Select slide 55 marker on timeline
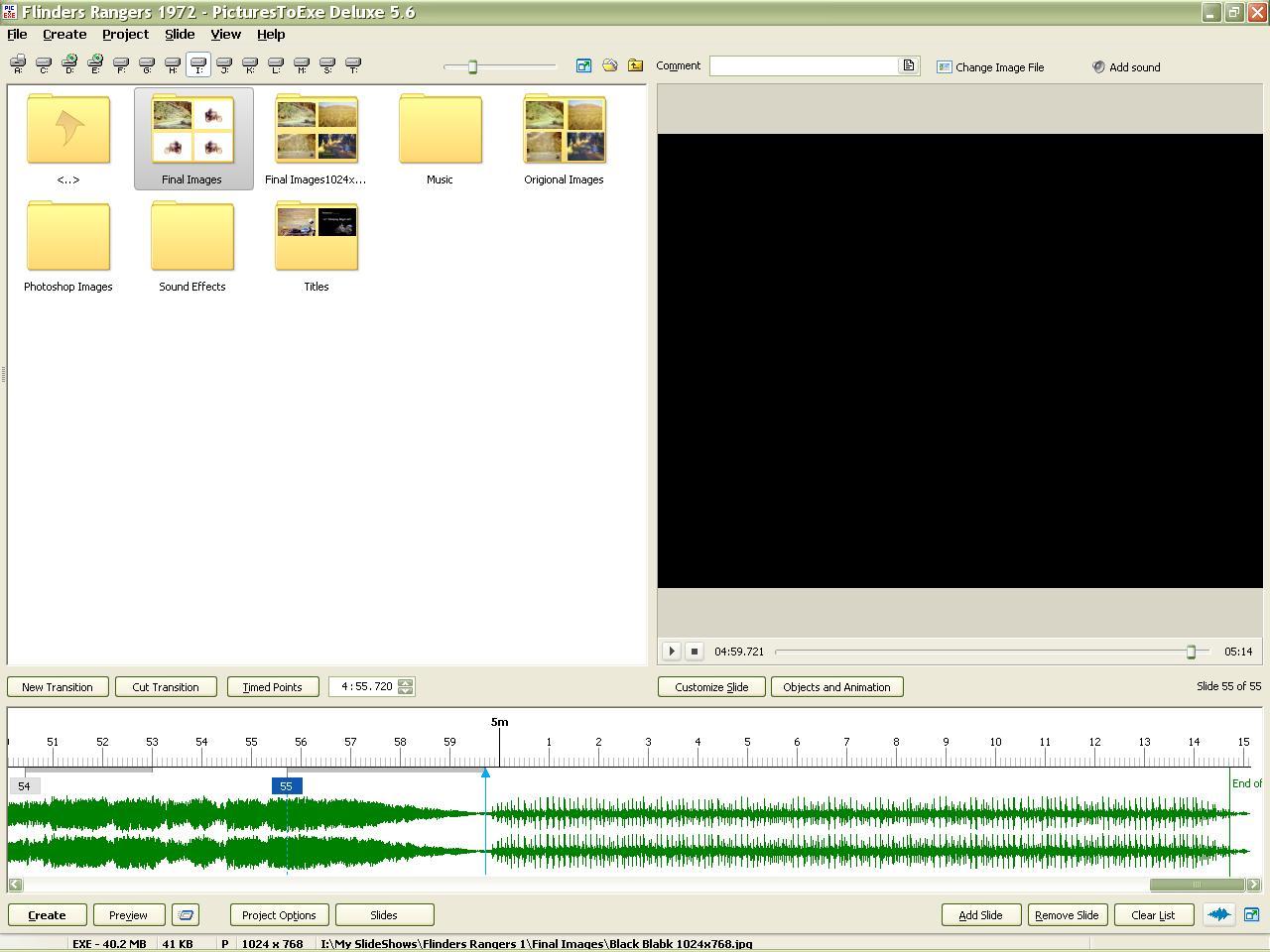 pos(286,786)
